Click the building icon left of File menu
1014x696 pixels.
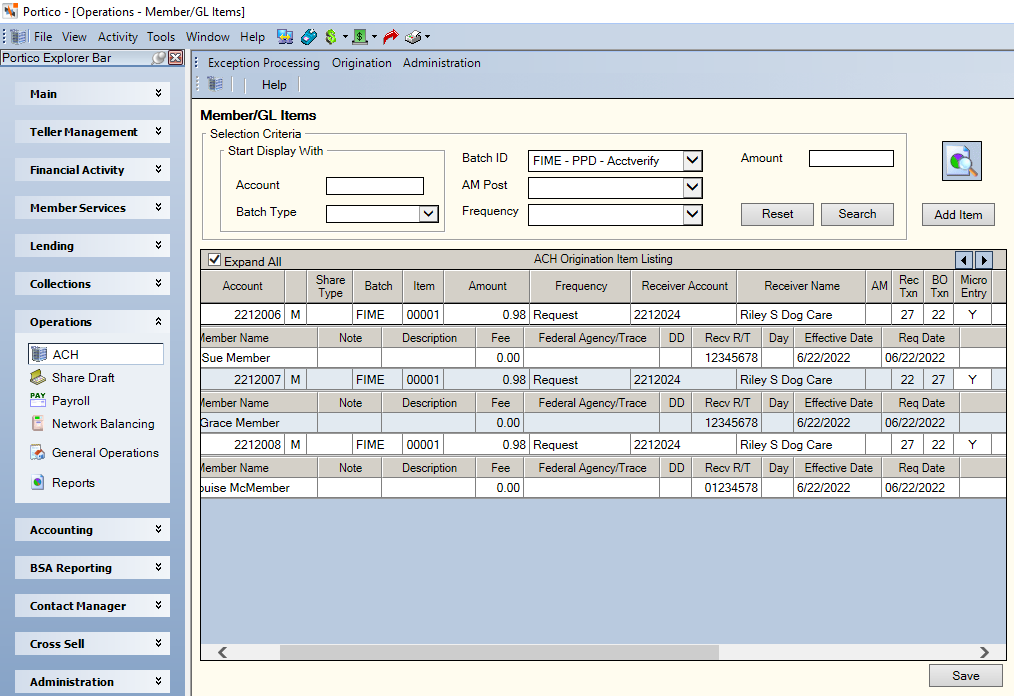(x=19, y=37)
